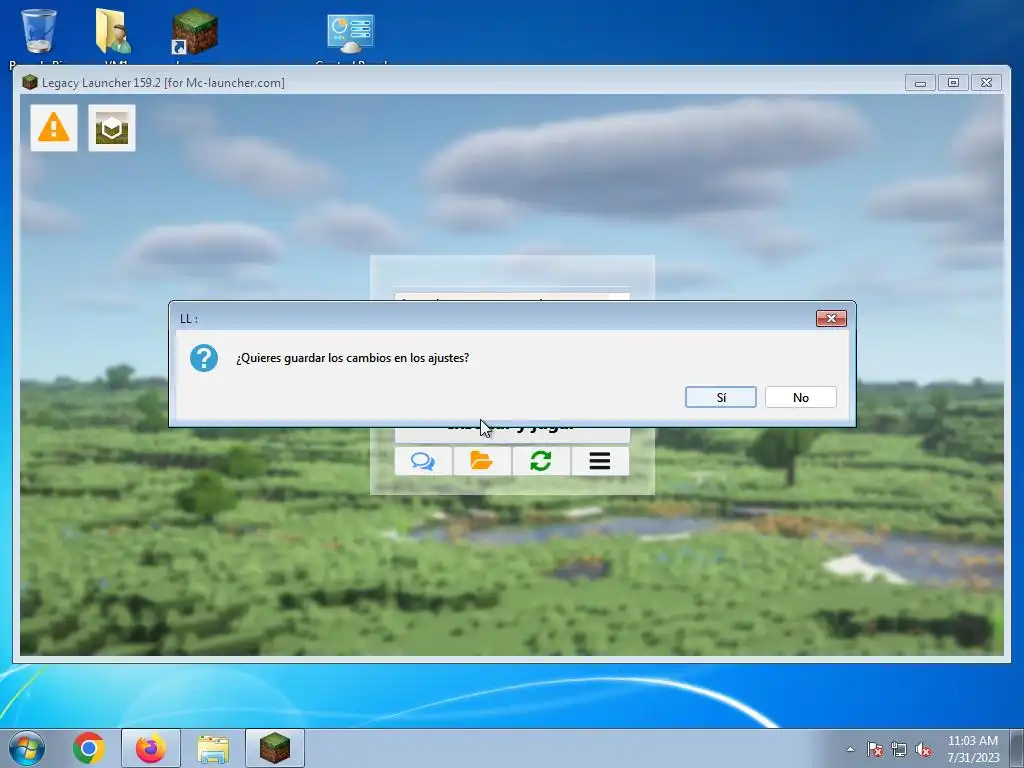Viewport: 1024px width, 768px height.
Task: Open the clock showing 11:03 AM
Action: (x=973, y=749)
